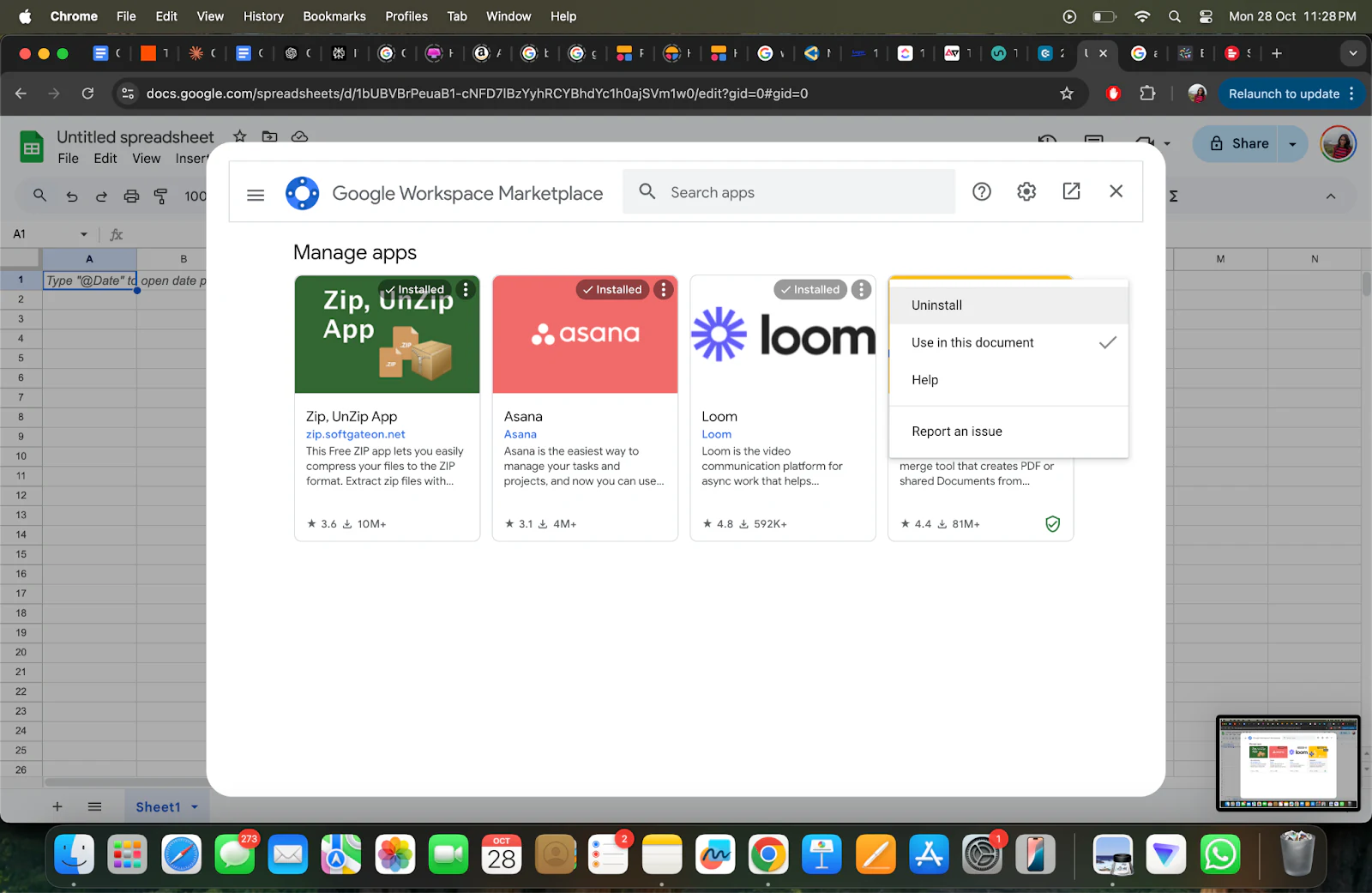Open the Bookmarks menu in the macOS menu bar
Image resolution: width=1372 pixels, height=893 pixels.
tap(334, 16)
